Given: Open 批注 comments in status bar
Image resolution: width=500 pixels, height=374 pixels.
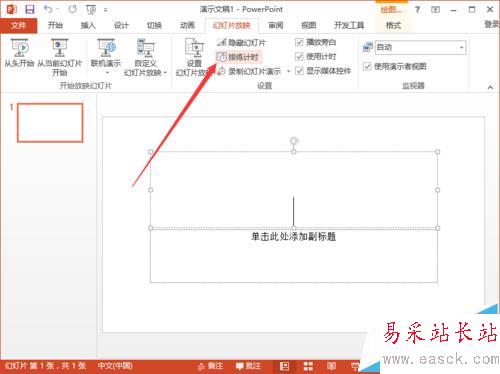Looking at the screenshot, I should pos(248,366).
